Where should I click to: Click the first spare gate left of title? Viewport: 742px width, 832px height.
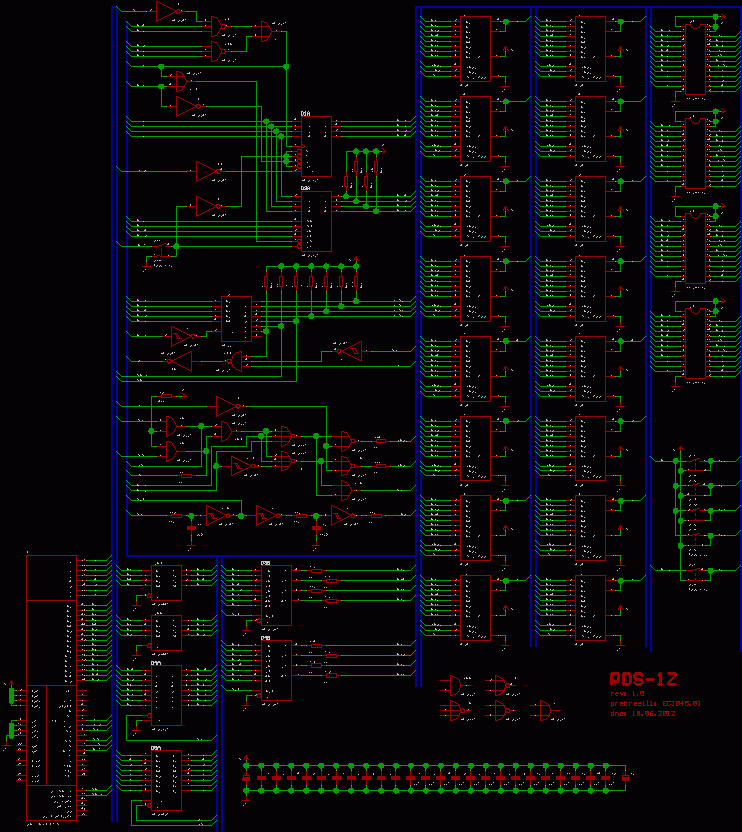point(456,685)
